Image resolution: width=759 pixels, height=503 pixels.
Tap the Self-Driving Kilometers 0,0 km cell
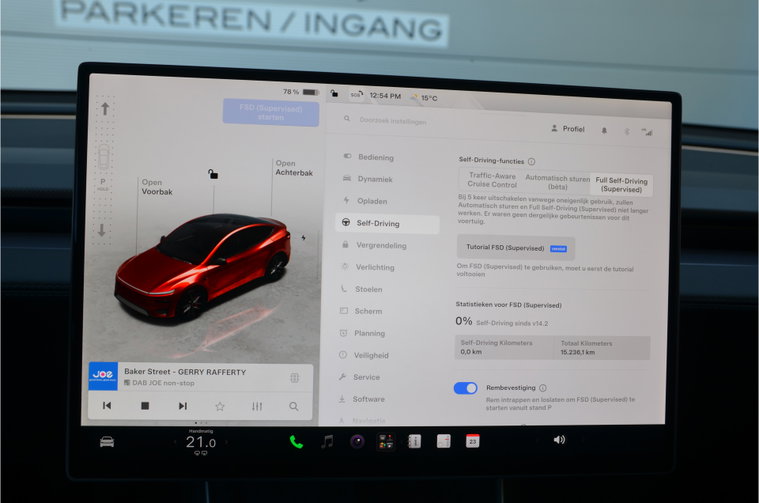pyautogui.click(x=504, y=347)
